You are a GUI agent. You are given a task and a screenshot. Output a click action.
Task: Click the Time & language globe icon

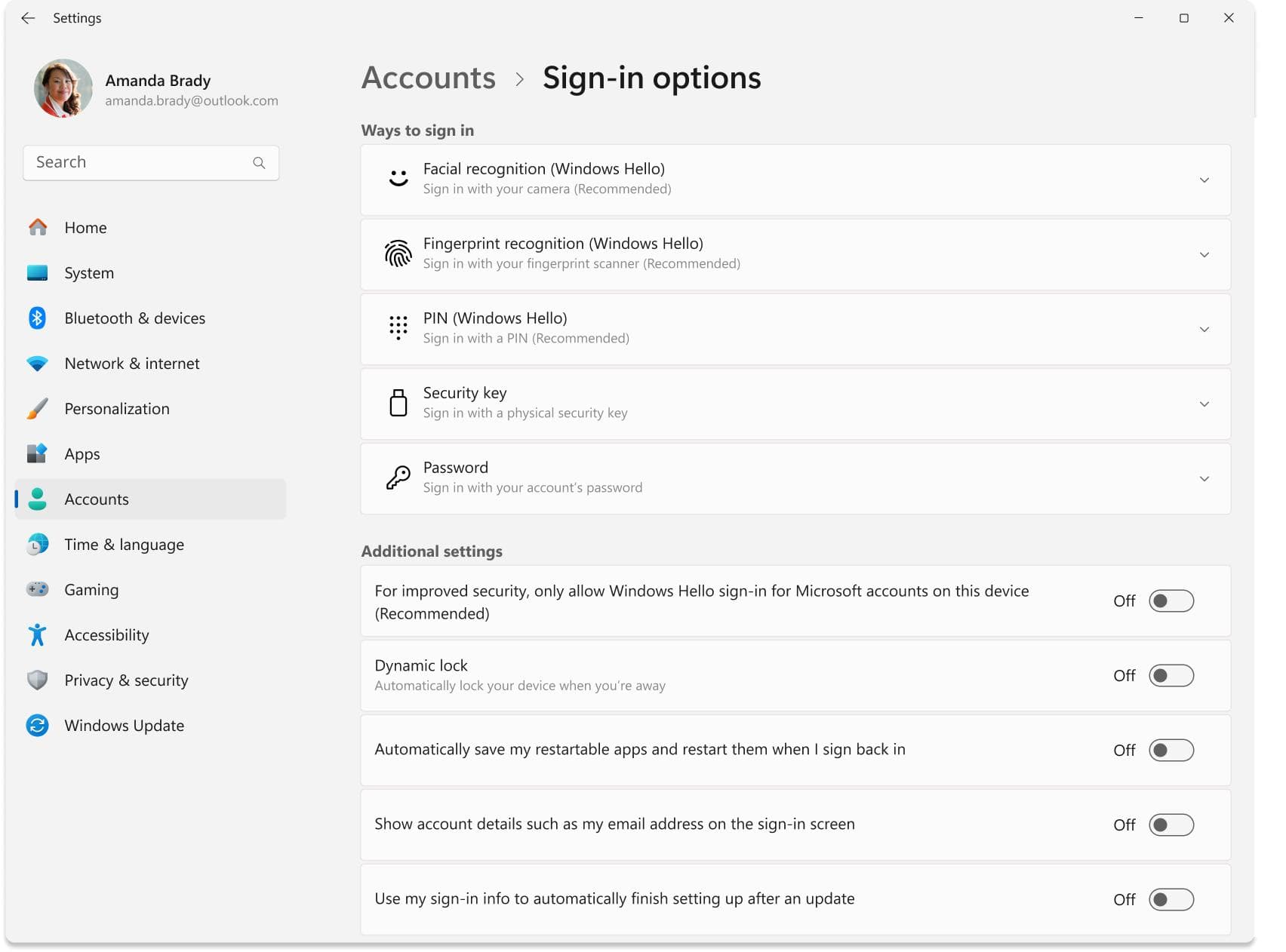(38, 544)
